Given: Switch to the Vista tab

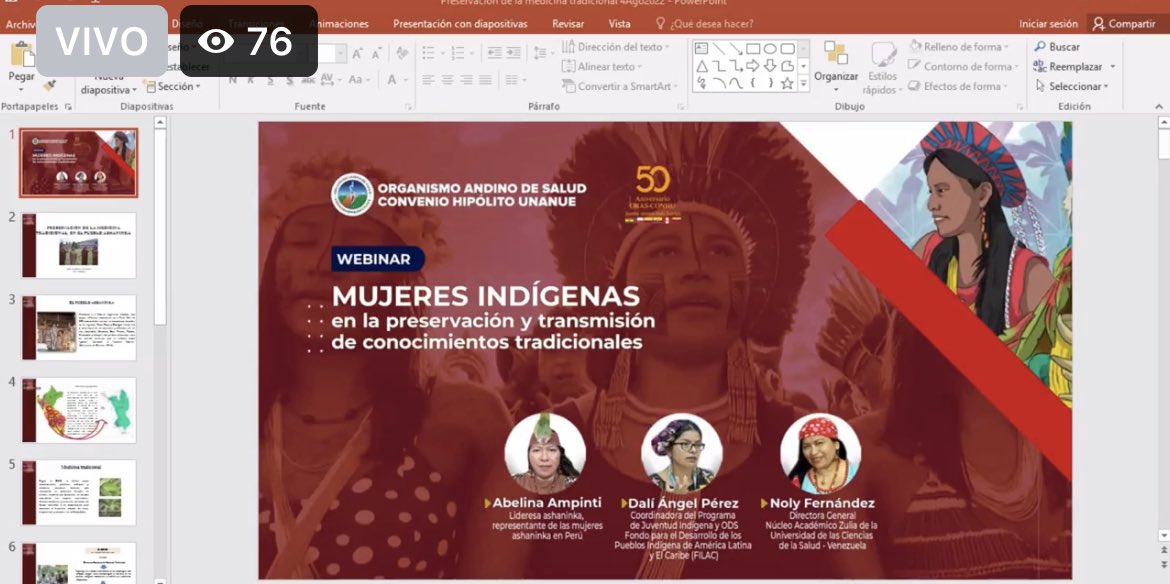Looking at the screenshot, I should (619, 24).
